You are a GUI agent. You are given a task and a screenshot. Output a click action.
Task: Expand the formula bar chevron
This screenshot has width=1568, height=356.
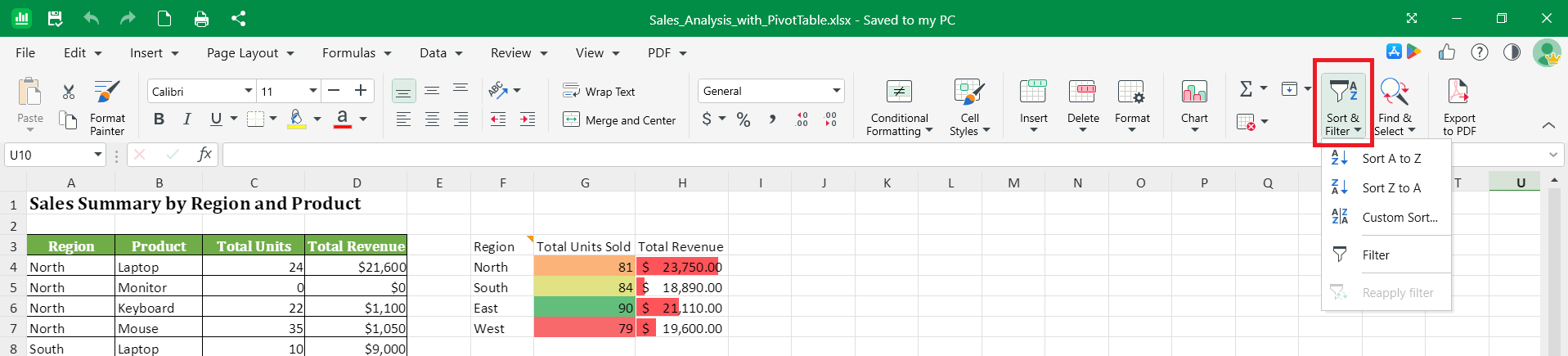1553,155
